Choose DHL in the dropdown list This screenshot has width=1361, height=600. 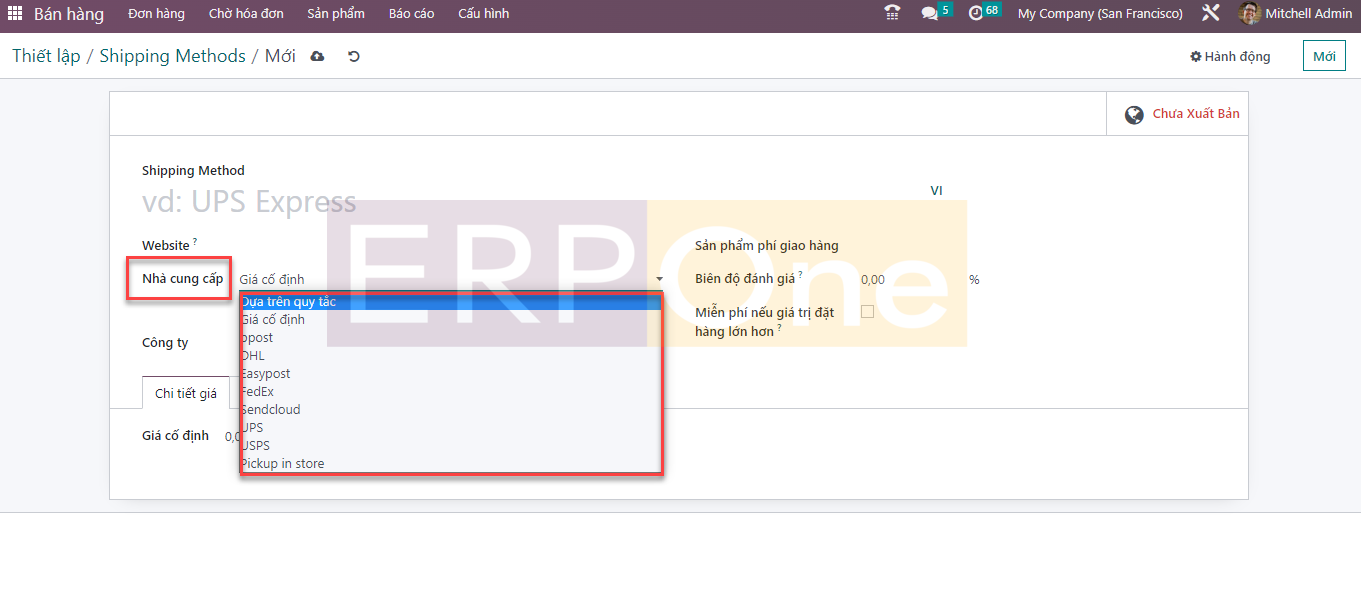pyautogui.click(x=253, y=356)
